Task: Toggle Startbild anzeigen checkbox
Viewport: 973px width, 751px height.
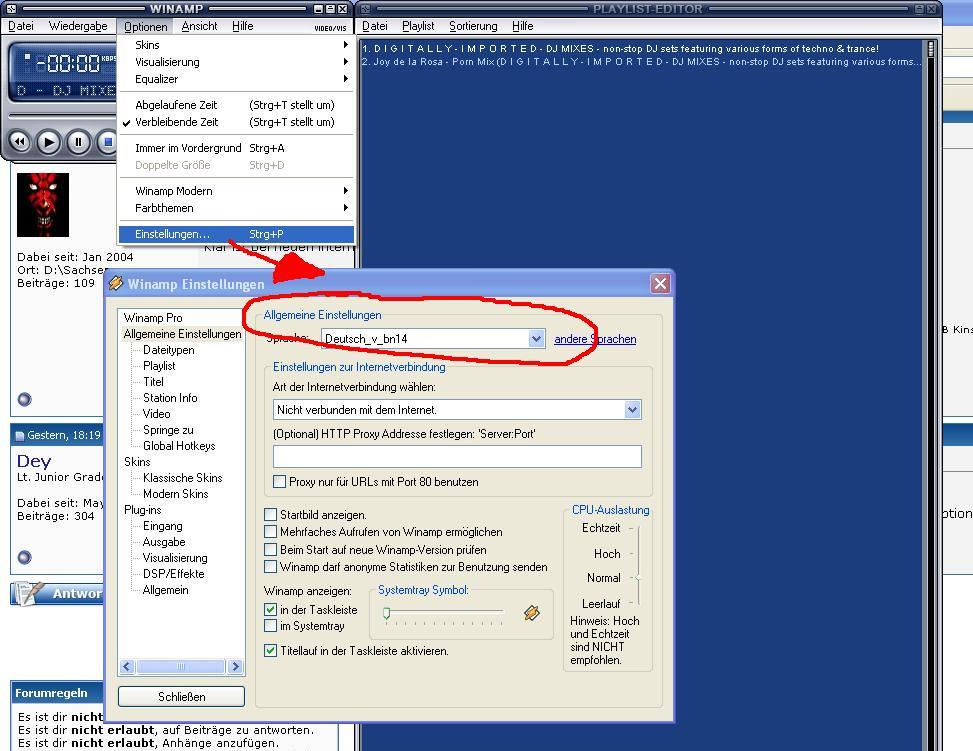Action: [x=271, y=515]
